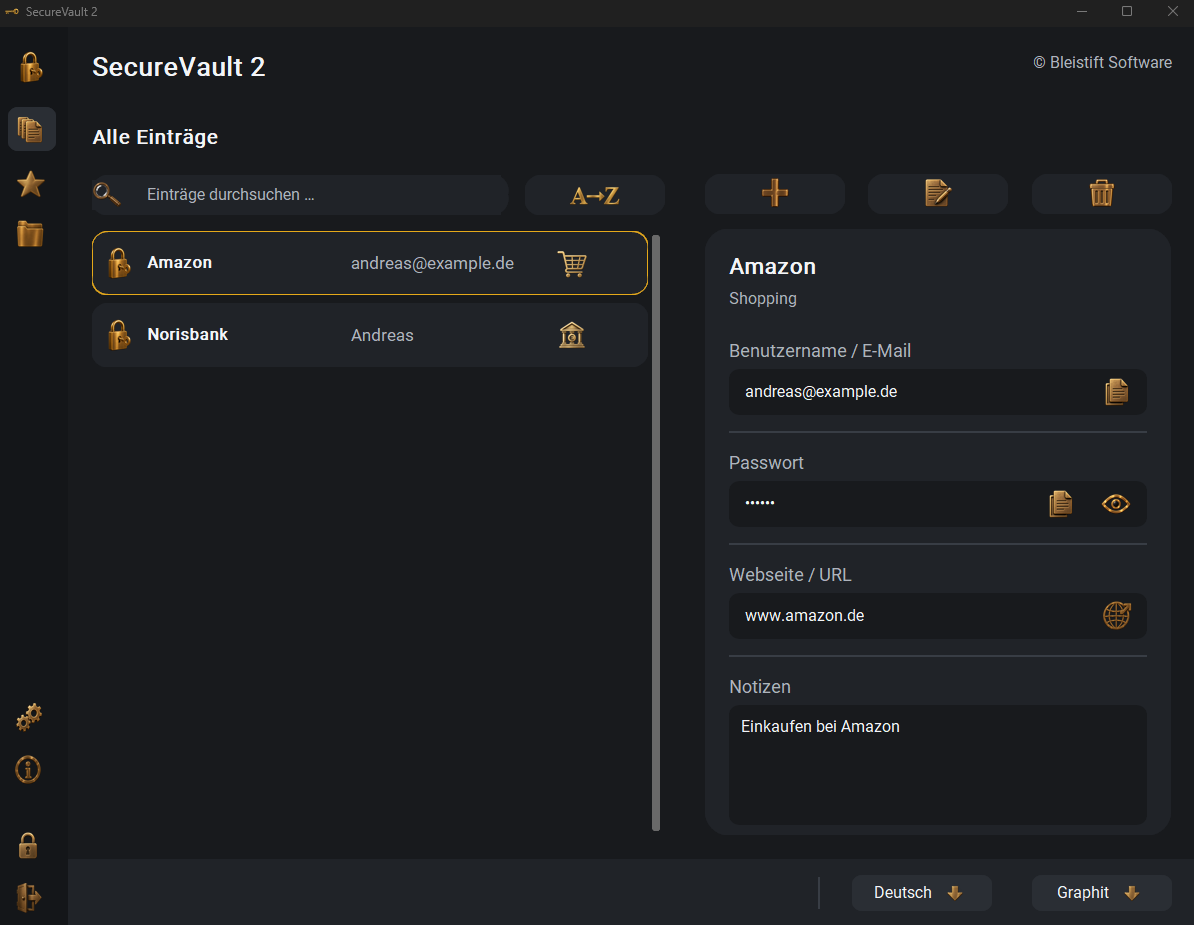Open the Deutsch language dropdown
1194x925 pixels.
(921, 892)
